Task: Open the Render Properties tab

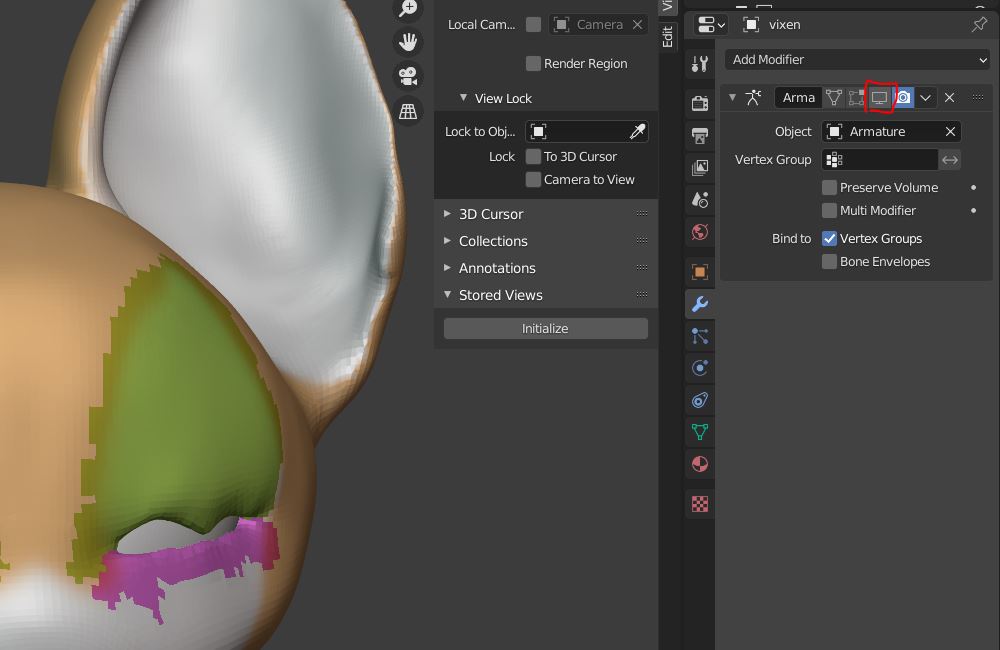Action: [699, 103]
